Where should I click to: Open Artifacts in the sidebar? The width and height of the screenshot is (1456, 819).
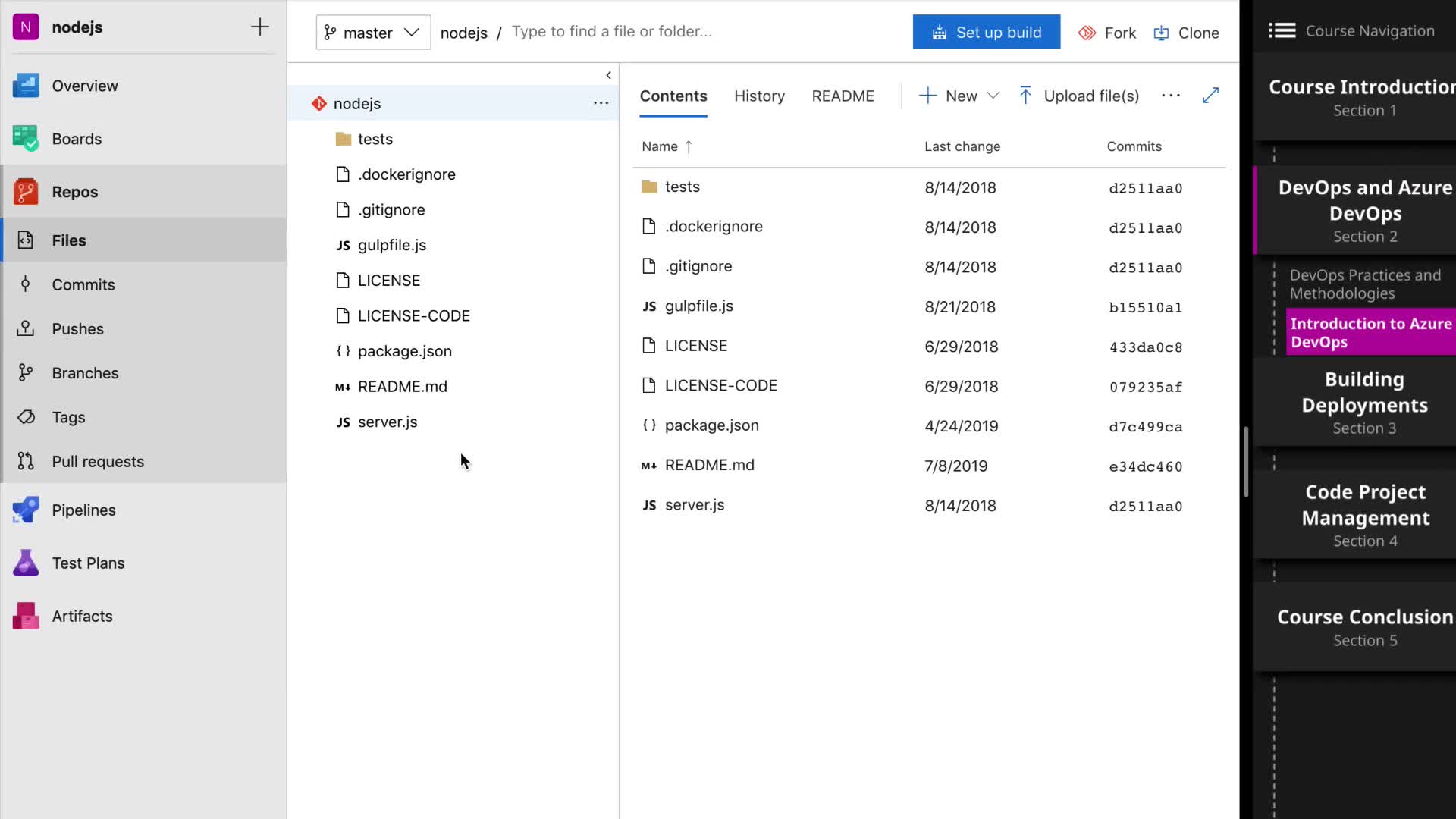(x=82, y=616)
